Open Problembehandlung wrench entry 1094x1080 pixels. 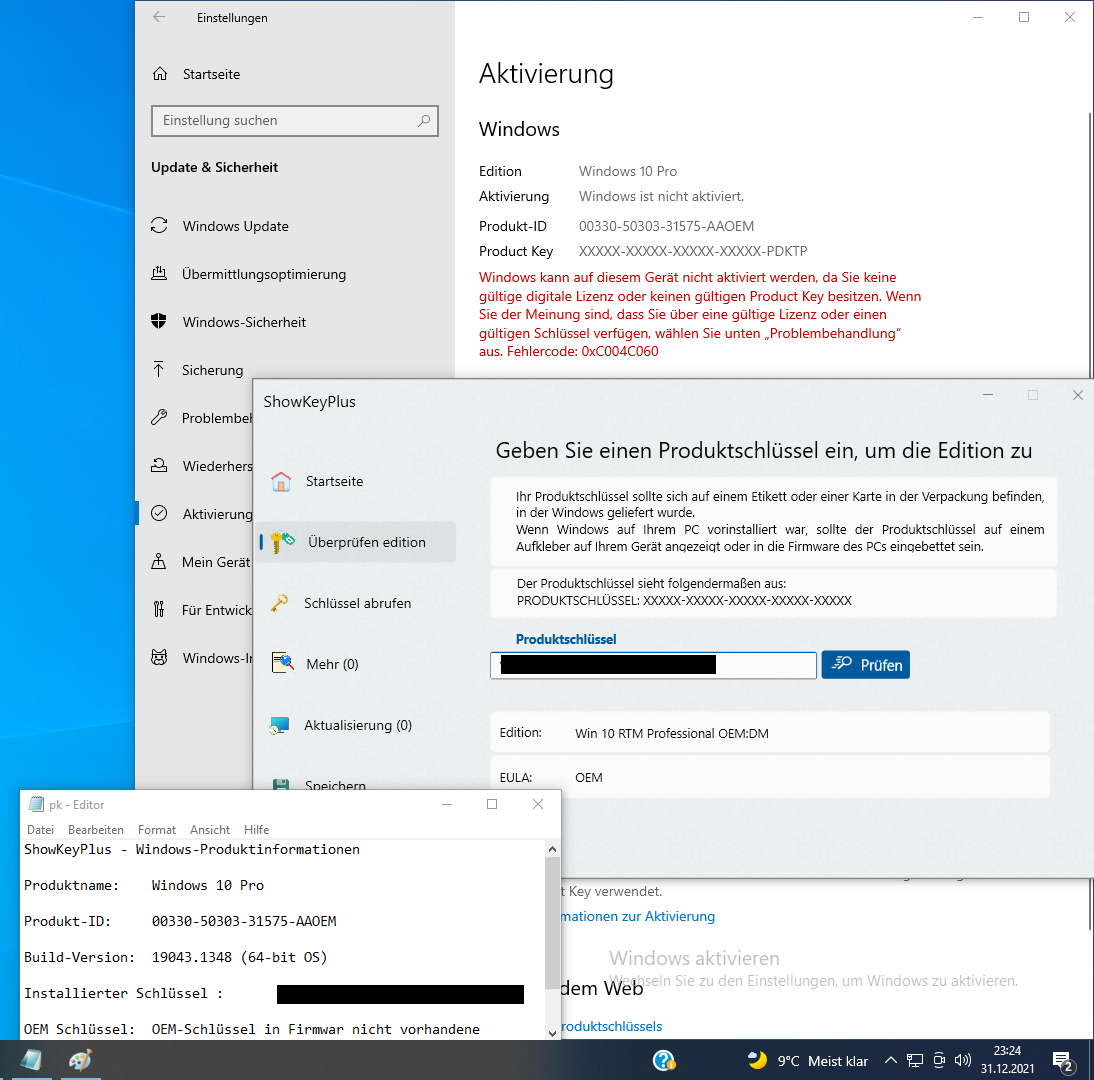[201, 418]
